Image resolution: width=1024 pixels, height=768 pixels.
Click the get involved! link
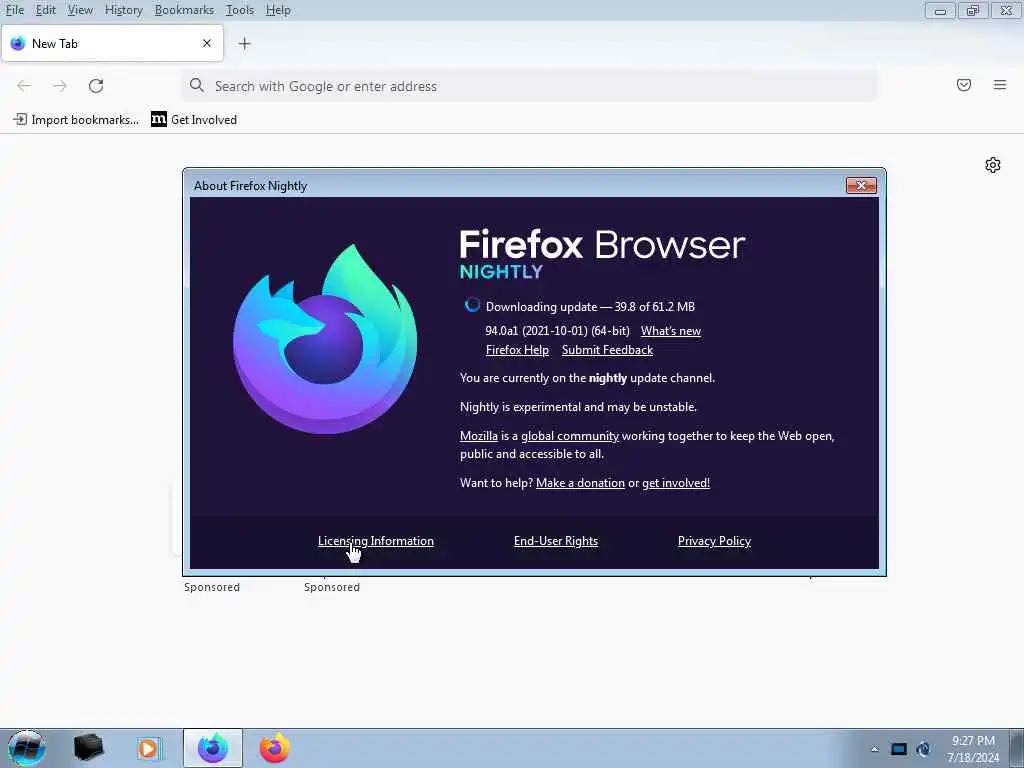676,483
